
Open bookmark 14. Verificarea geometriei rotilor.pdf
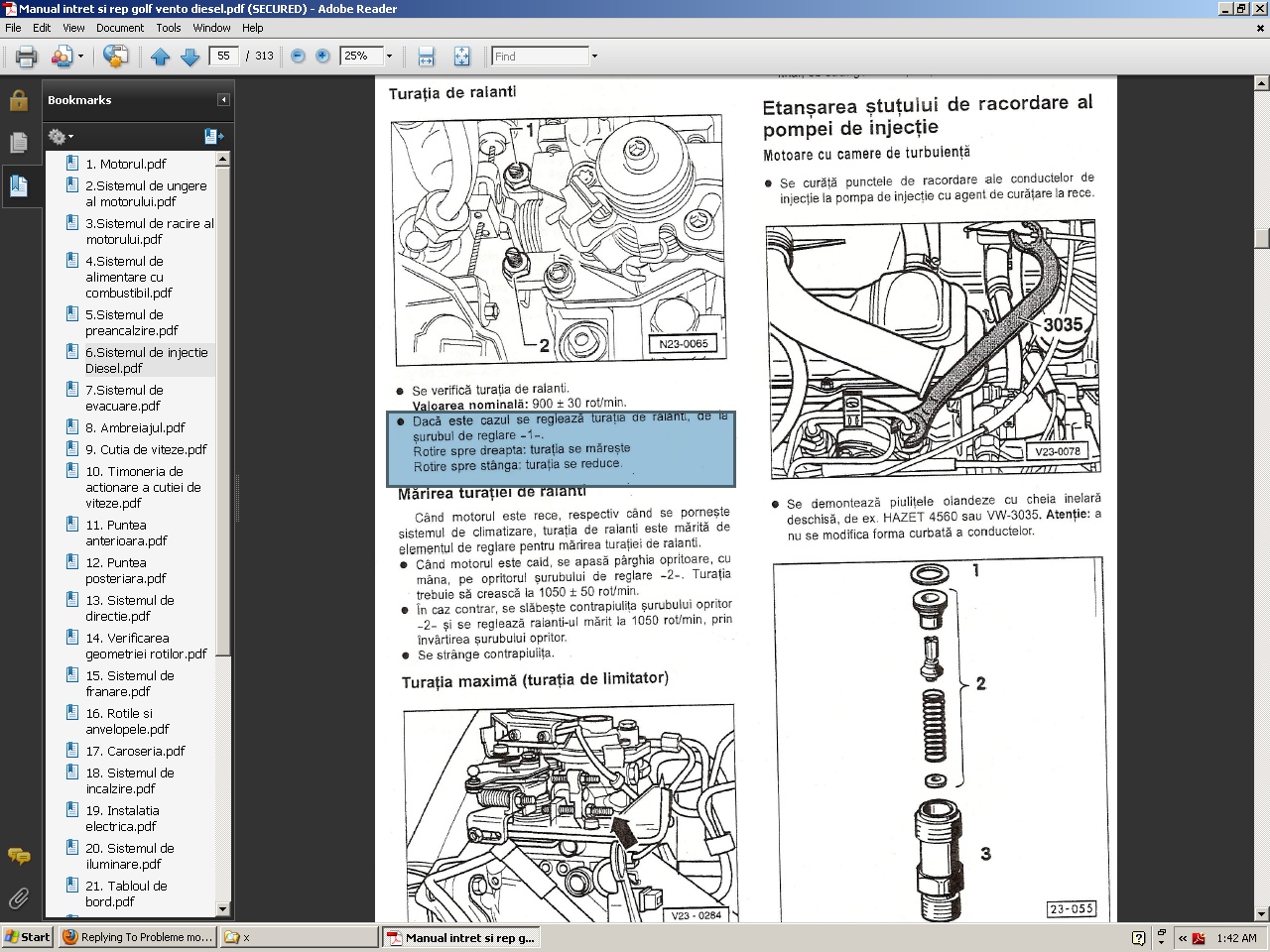(146, 646)
